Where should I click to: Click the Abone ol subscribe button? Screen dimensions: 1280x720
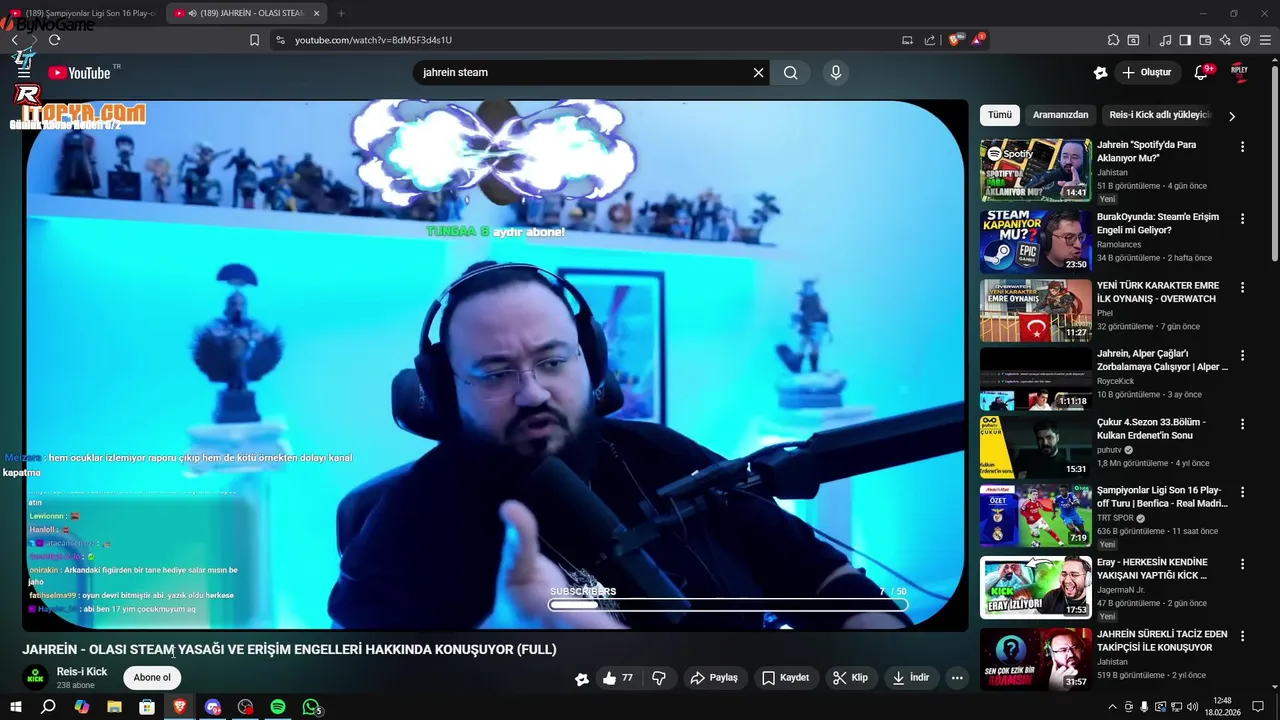[x=152, y=677]
